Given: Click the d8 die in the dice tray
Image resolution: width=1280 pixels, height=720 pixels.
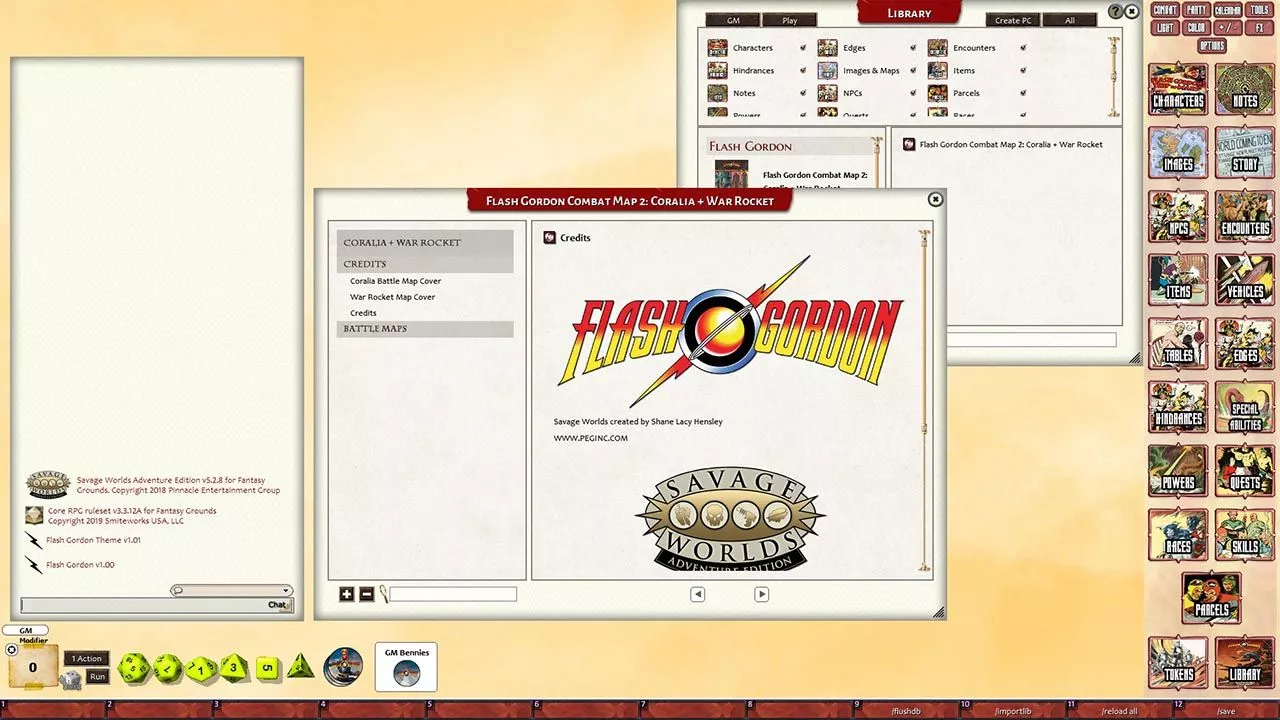Looking at the screenshot, I should 234,667.
